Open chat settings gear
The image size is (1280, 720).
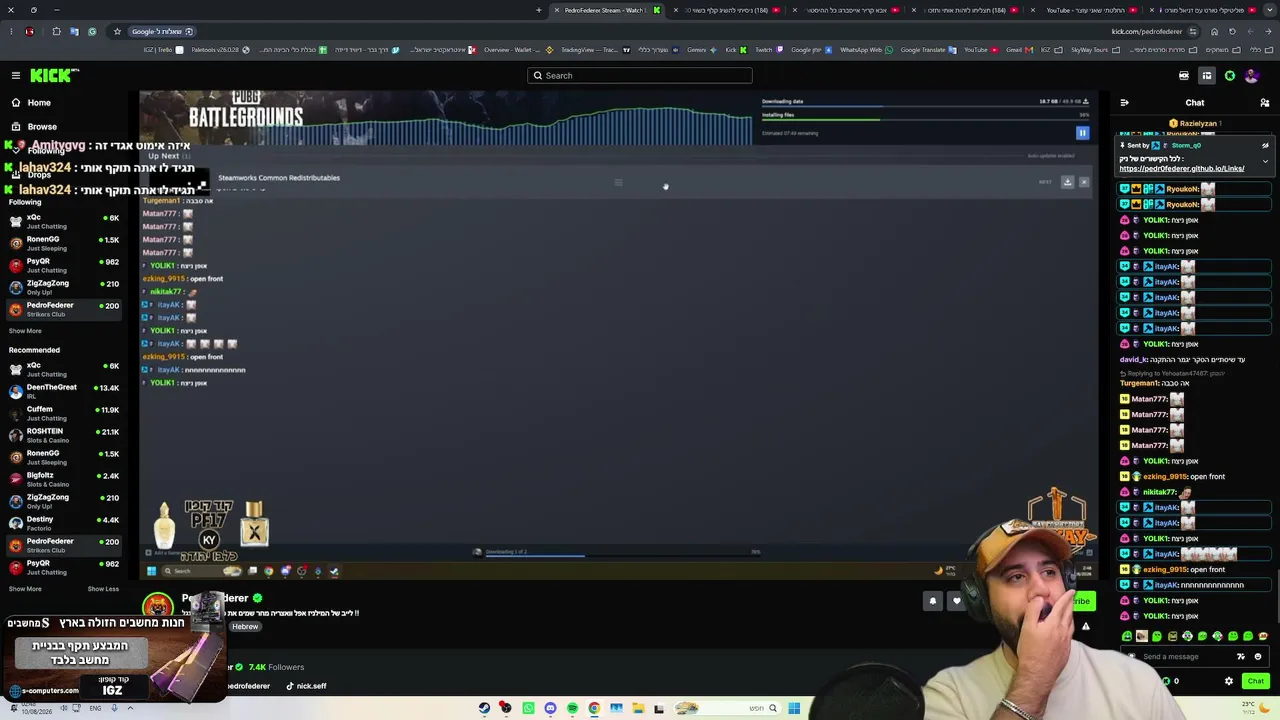(x=1229, y=681)
